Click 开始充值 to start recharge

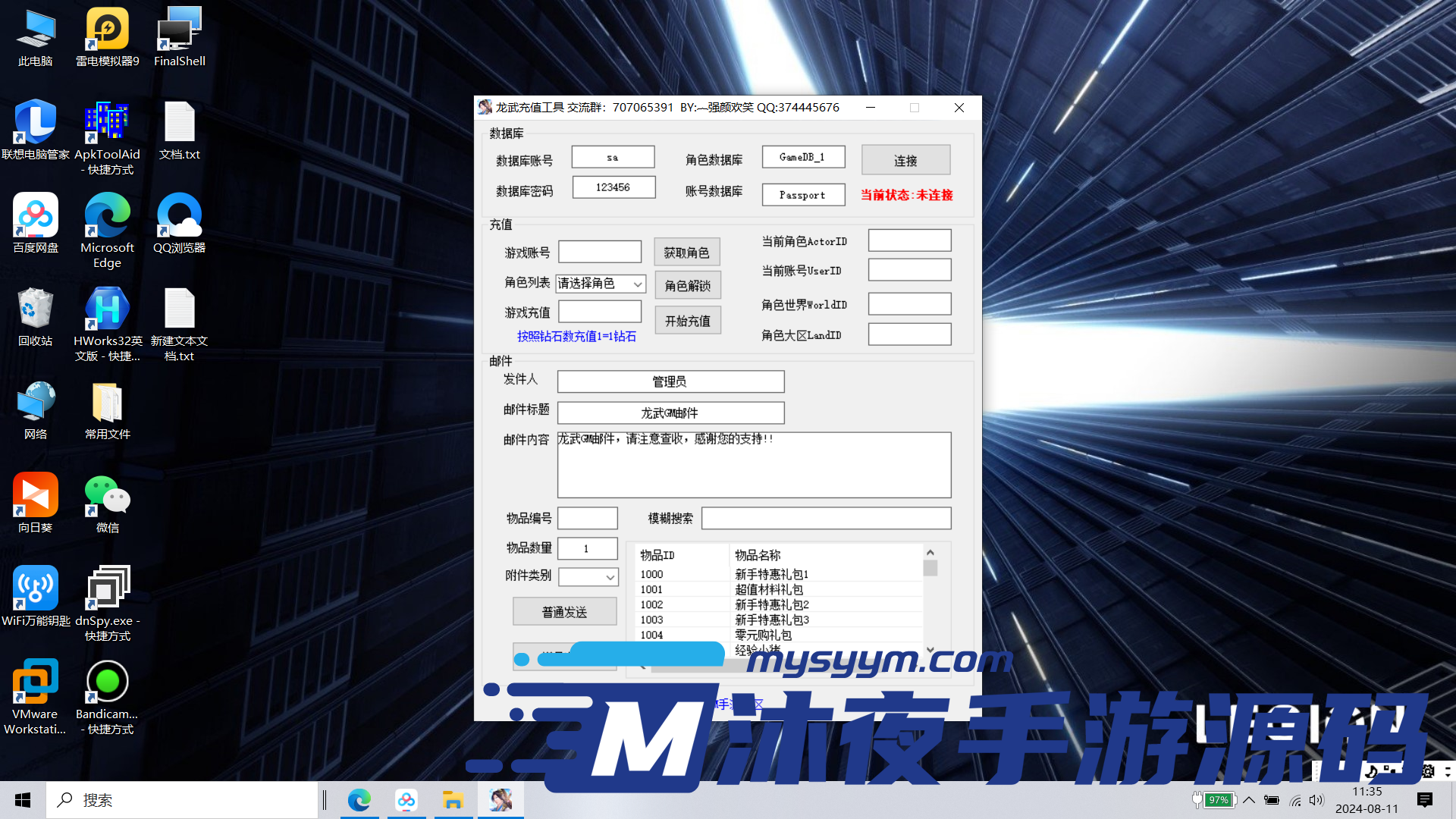tap(687, 321)
